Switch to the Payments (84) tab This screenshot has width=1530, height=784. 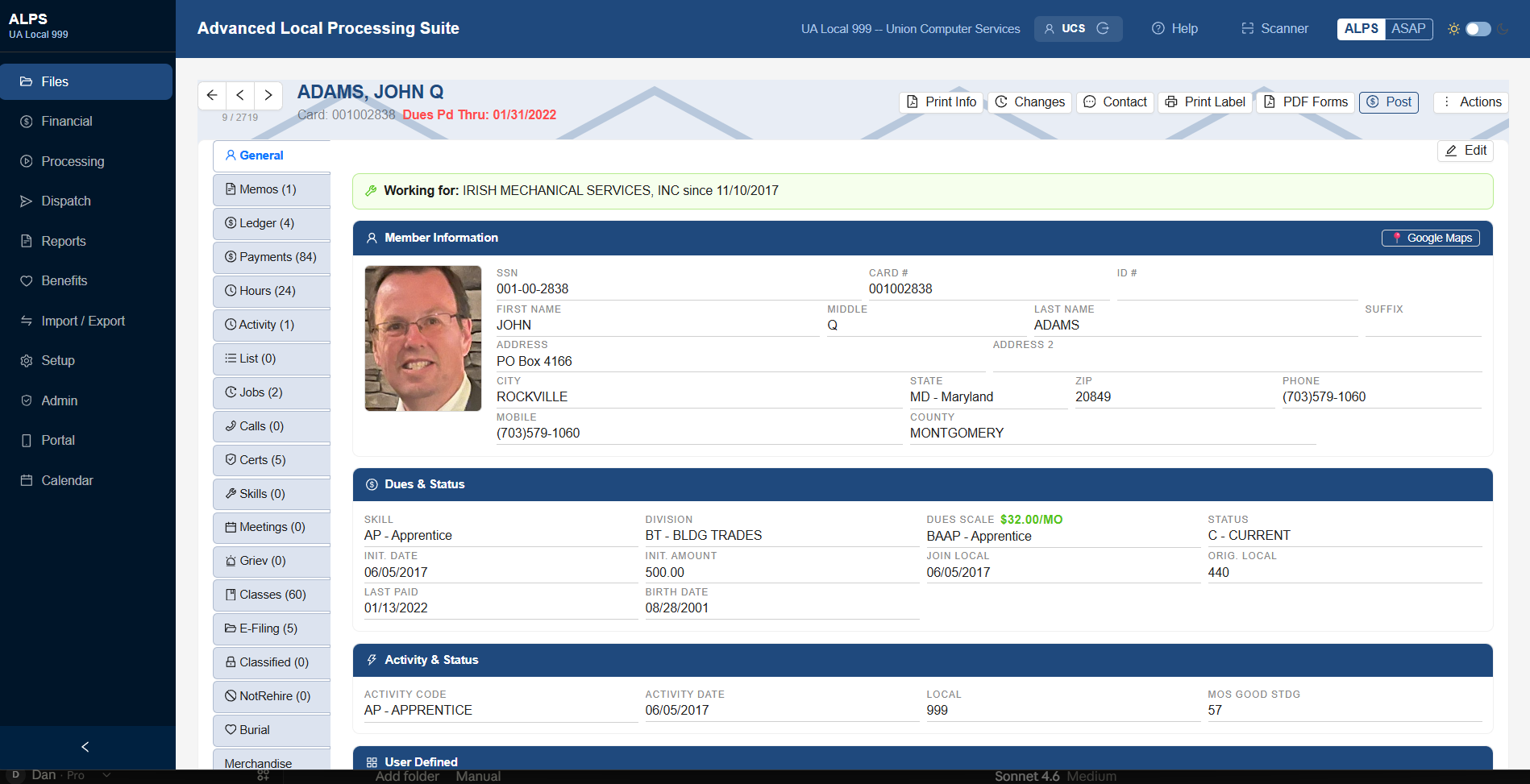click(272, 257)
